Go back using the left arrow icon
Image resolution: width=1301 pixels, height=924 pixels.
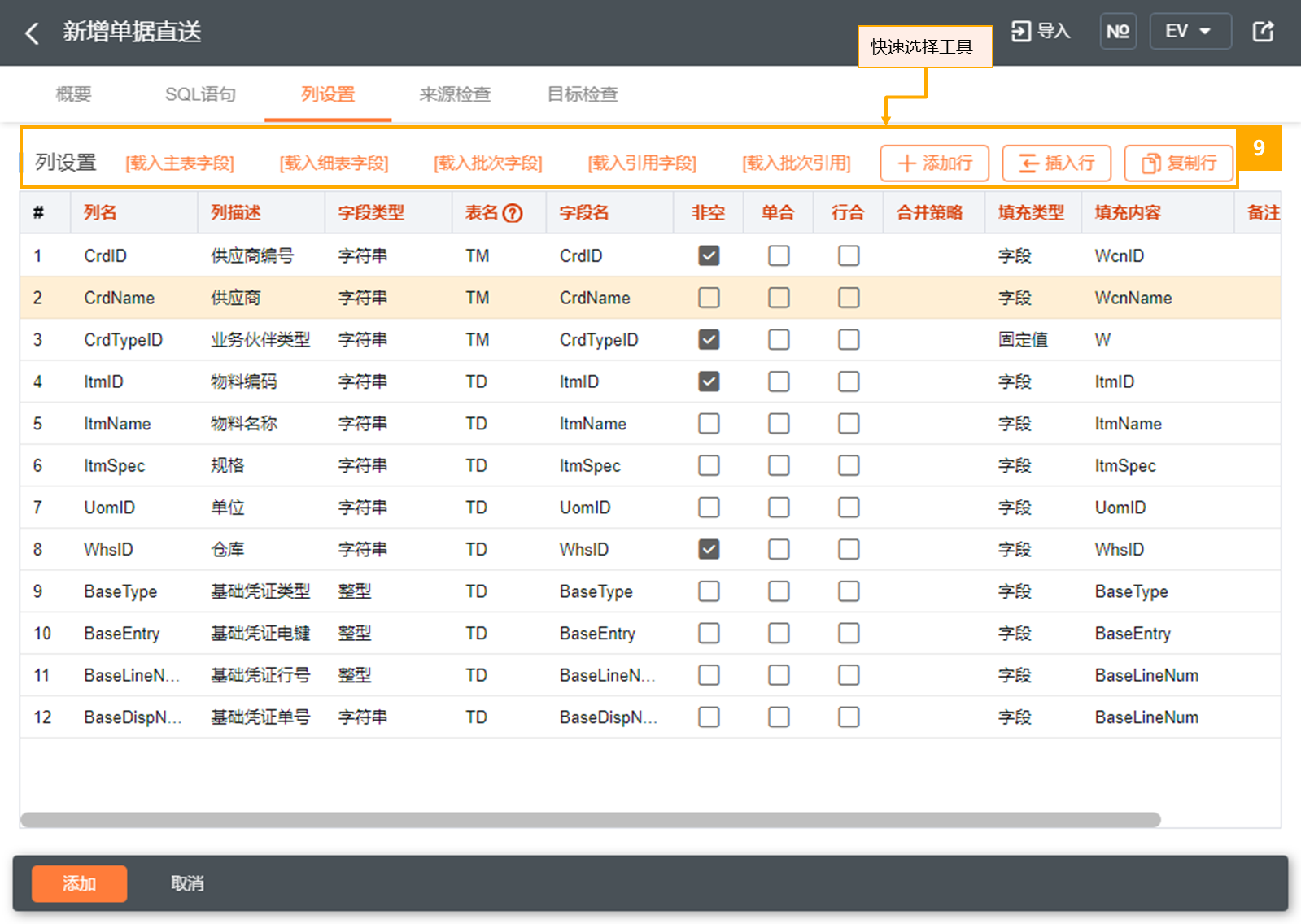click(x=32, y=33)
